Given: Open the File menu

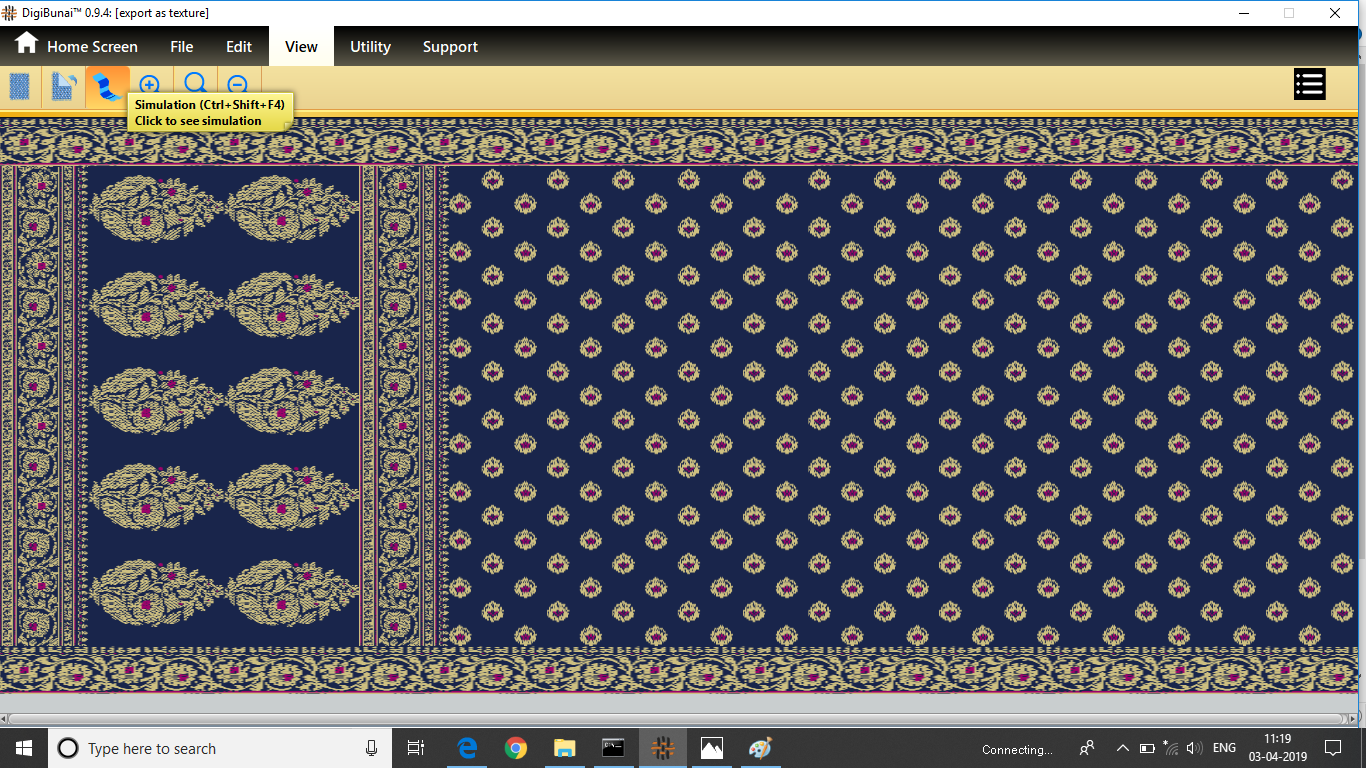Looking at the screenshot, I should pyautogui.click(x=181, y=46).
